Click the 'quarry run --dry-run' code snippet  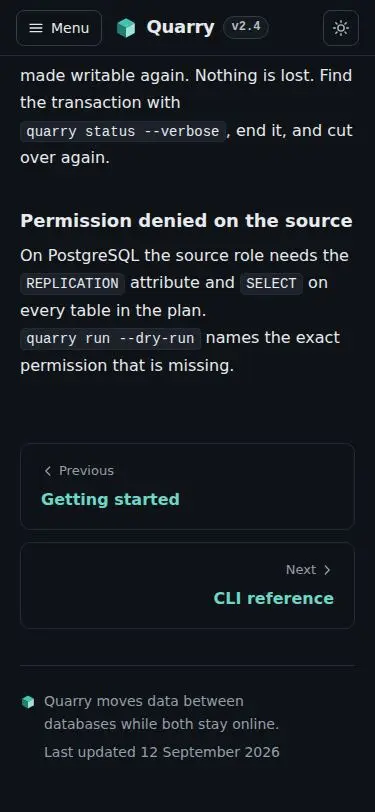coord(110,339)
